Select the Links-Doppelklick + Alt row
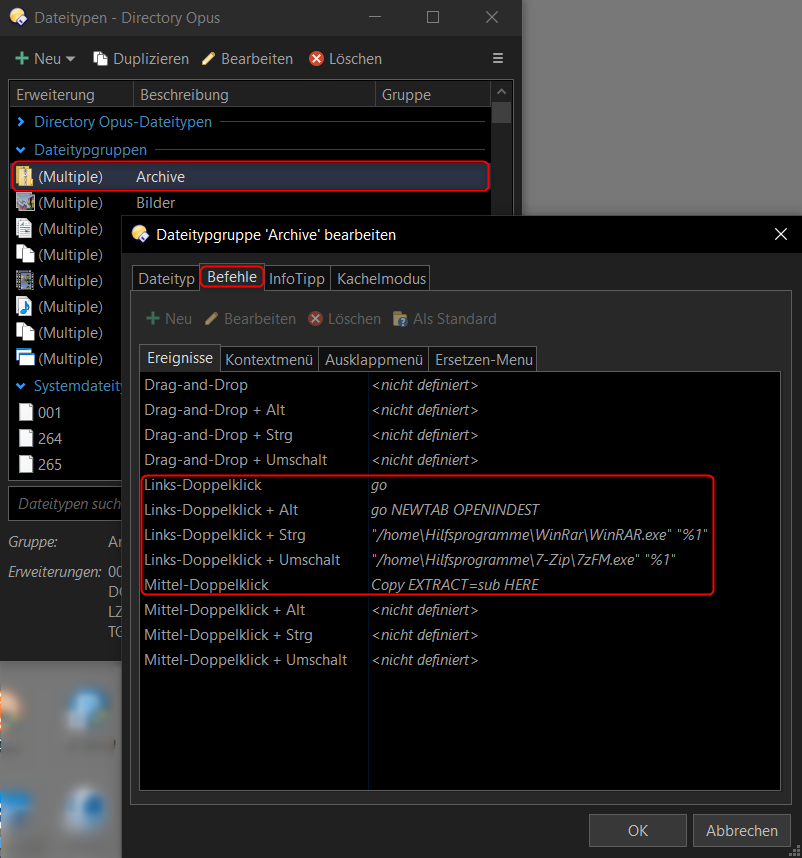 [460, 510]
